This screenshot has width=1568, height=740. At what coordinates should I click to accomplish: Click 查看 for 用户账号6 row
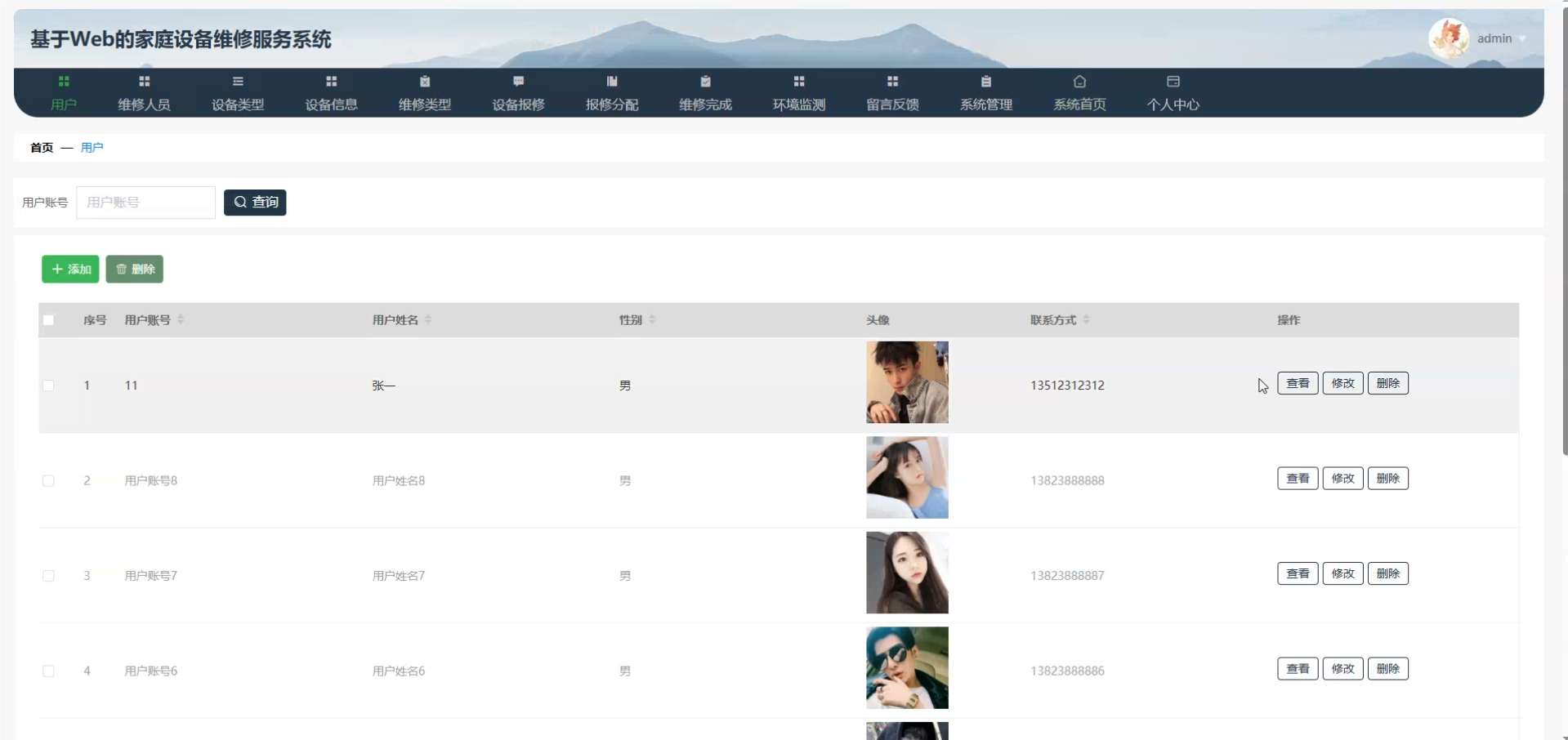click(1298, 669)
